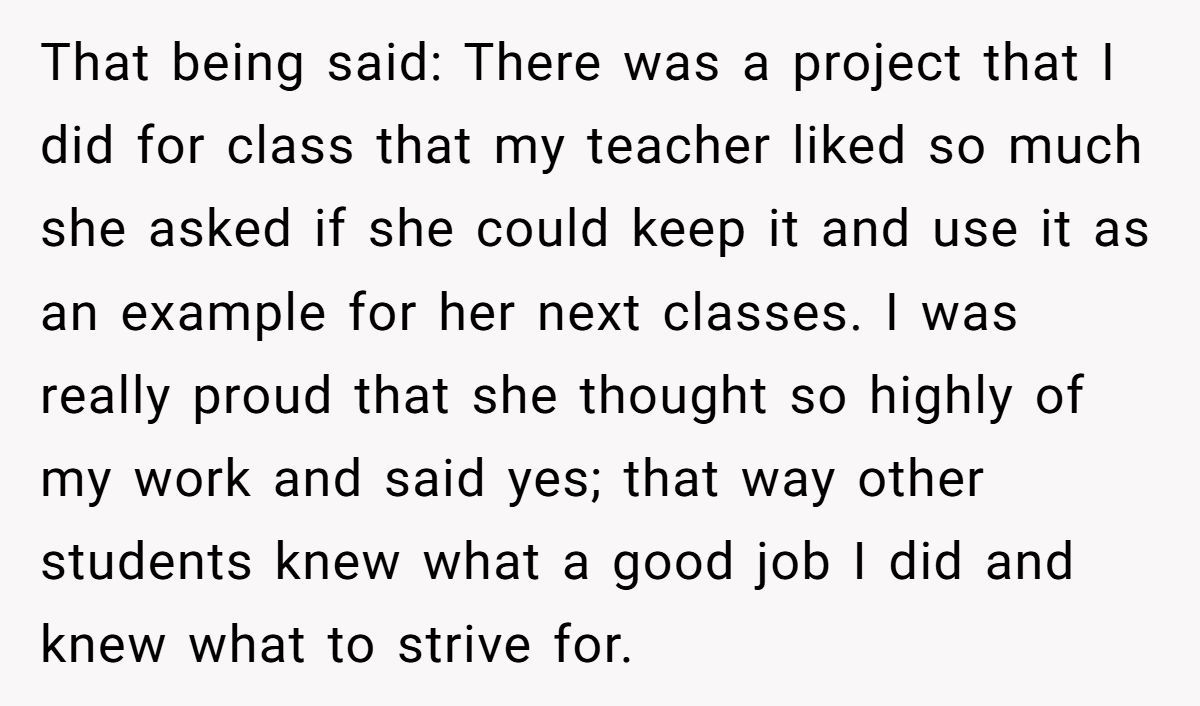Click on the word "There"

point(533,65)
